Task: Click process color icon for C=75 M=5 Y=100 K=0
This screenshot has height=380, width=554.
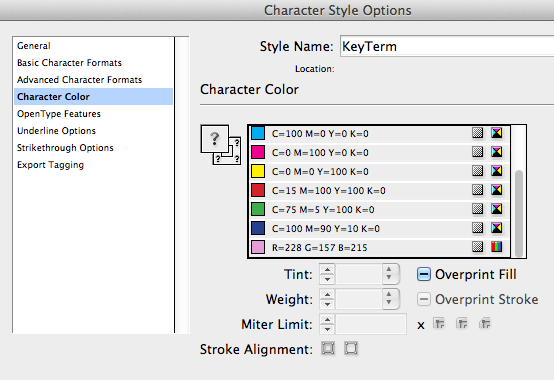Action: point(477,209)
